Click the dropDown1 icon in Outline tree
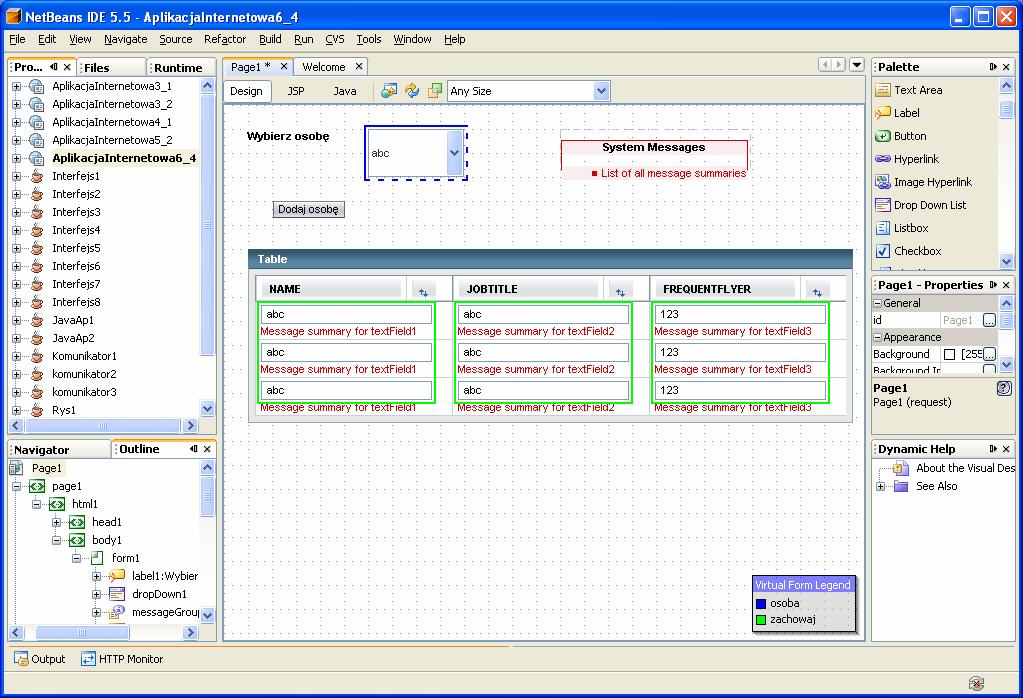The width and height of the screenshot is (1023, 698). (117, 594)
